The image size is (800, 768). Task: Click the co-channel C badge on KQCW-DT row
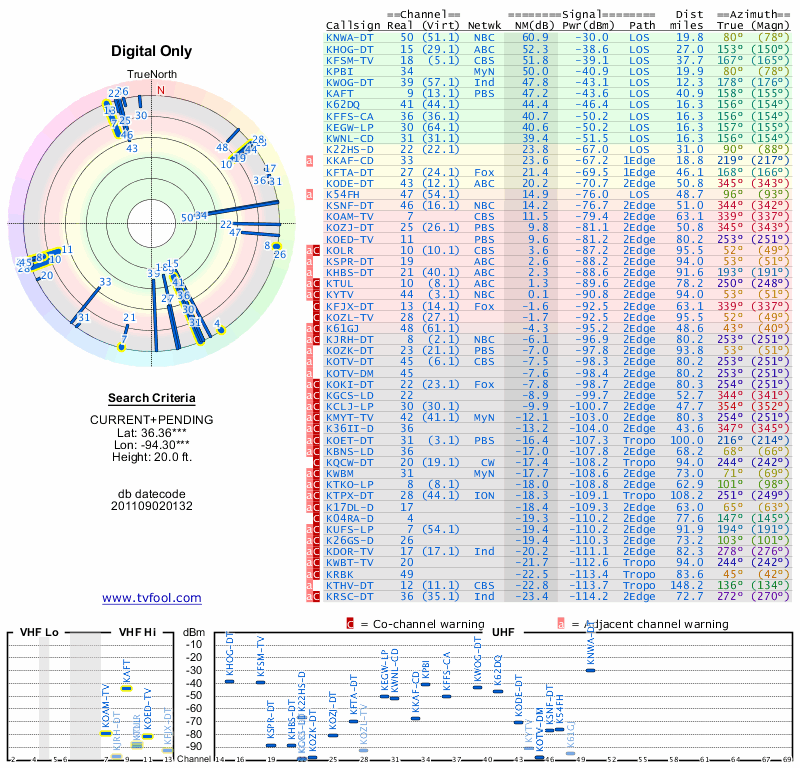tap(316, 462)
